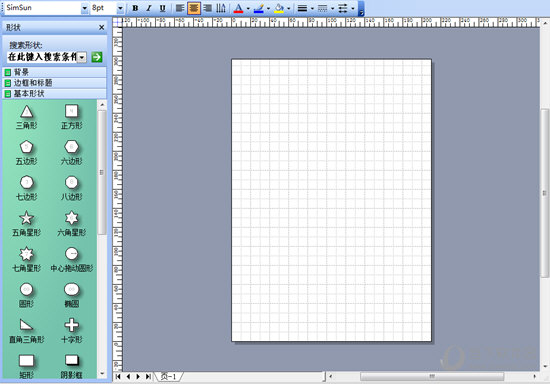The height and width of the screenshot is (384, 550).
Task: Click the shape search input field
Action: coord(42,57)
